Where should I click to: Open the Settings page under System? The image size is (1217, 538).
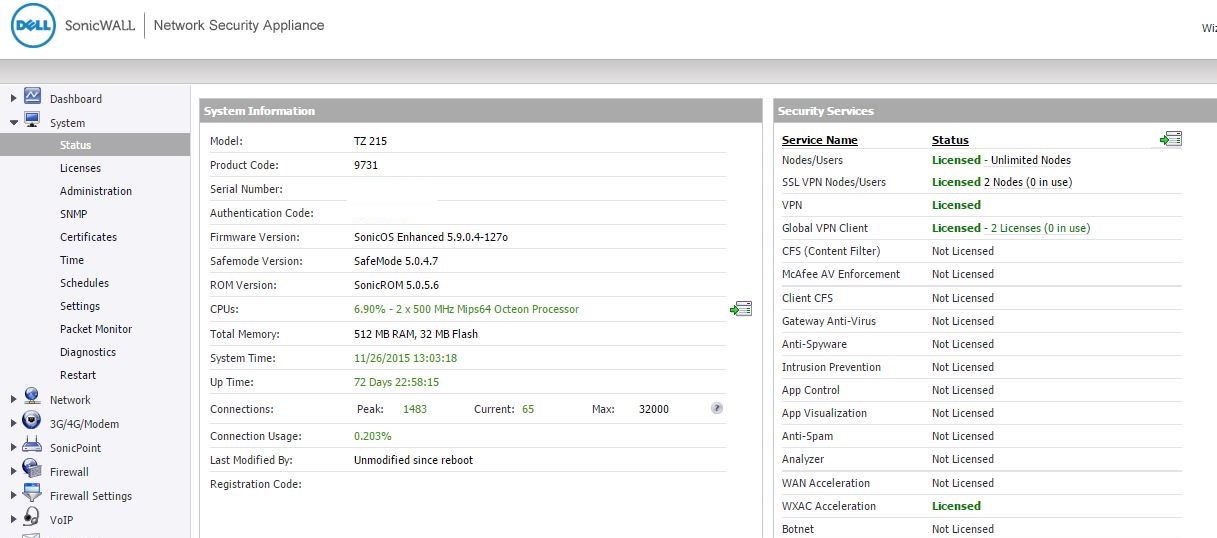coord(80,306)
